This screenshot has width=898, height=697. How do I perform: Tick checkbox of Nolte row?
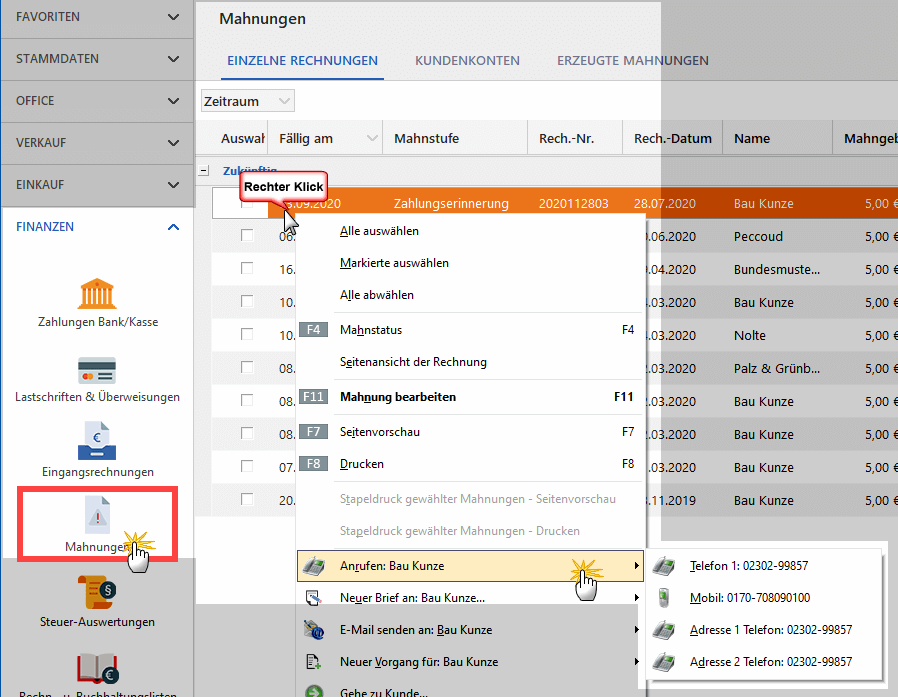tap(247, 334)
